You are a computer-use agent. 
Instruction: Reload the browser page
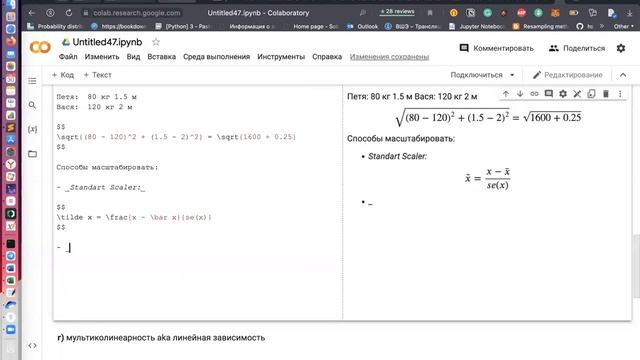(x=69, y=13)
